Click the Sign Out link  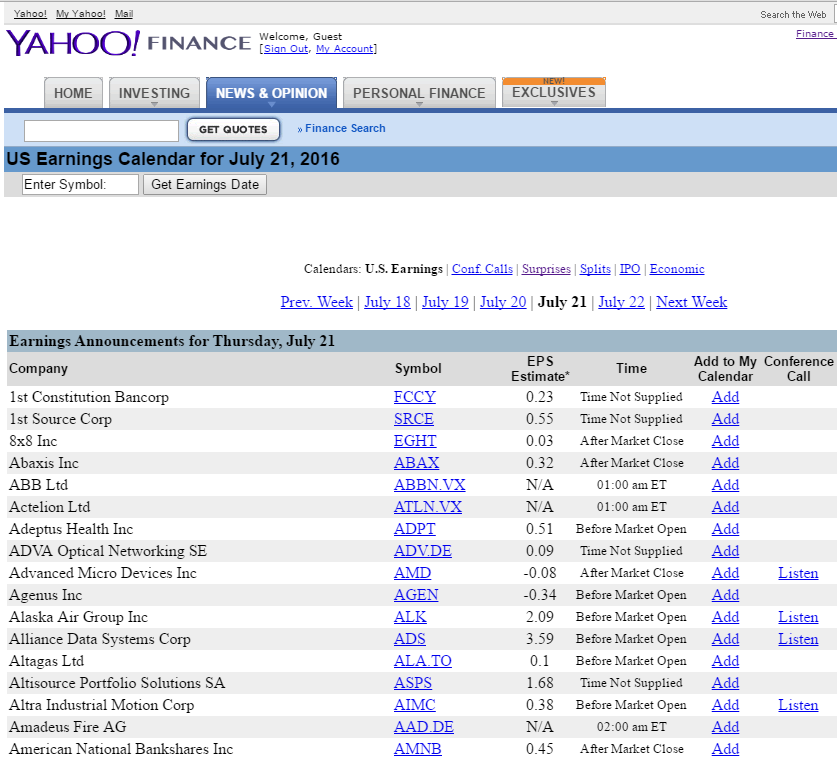coord(286,49)
